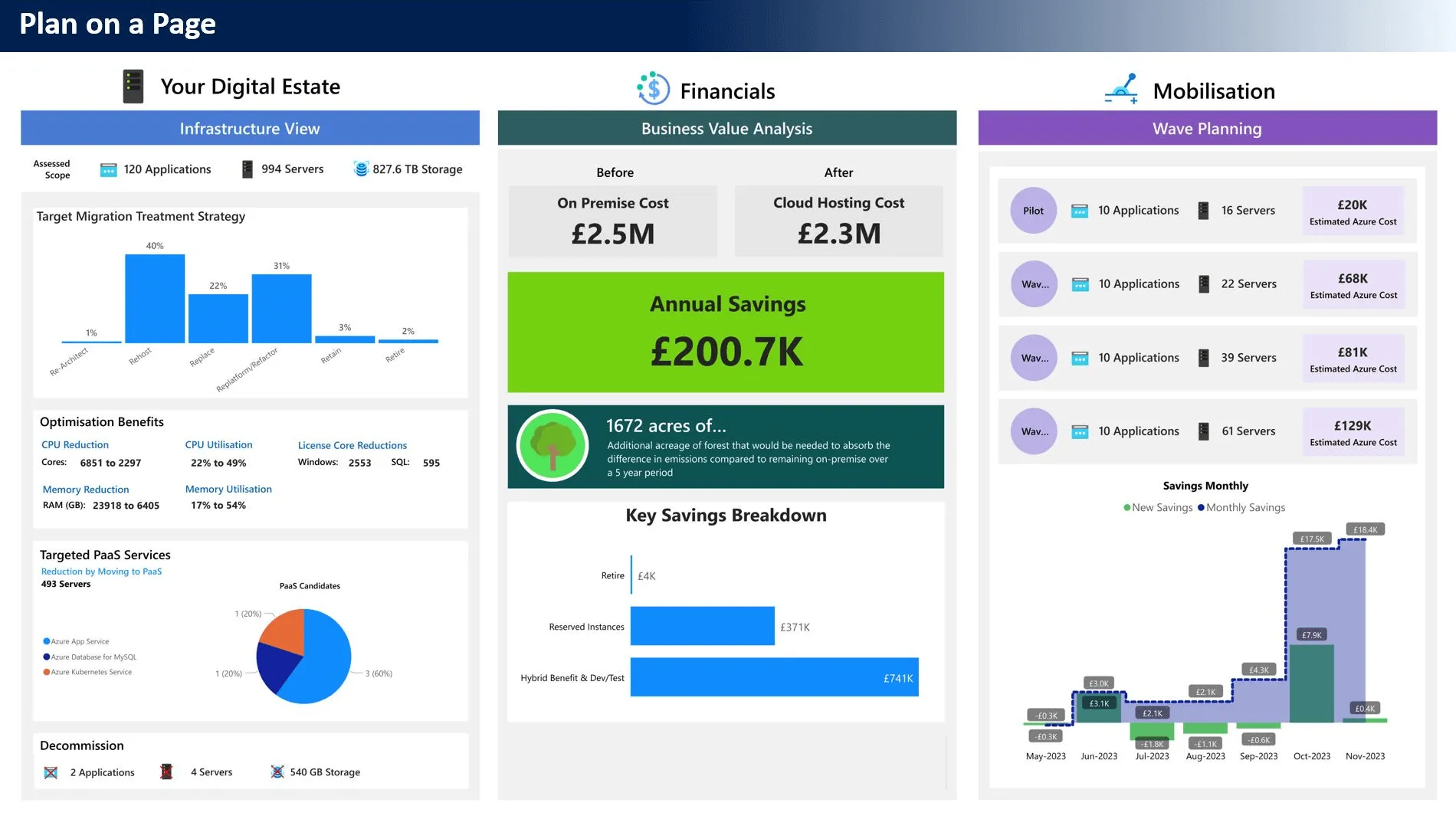Click the Cloud Hosting Cost £2.3M card
This screenshot has width=1456, height=819.
coord(838,221)
